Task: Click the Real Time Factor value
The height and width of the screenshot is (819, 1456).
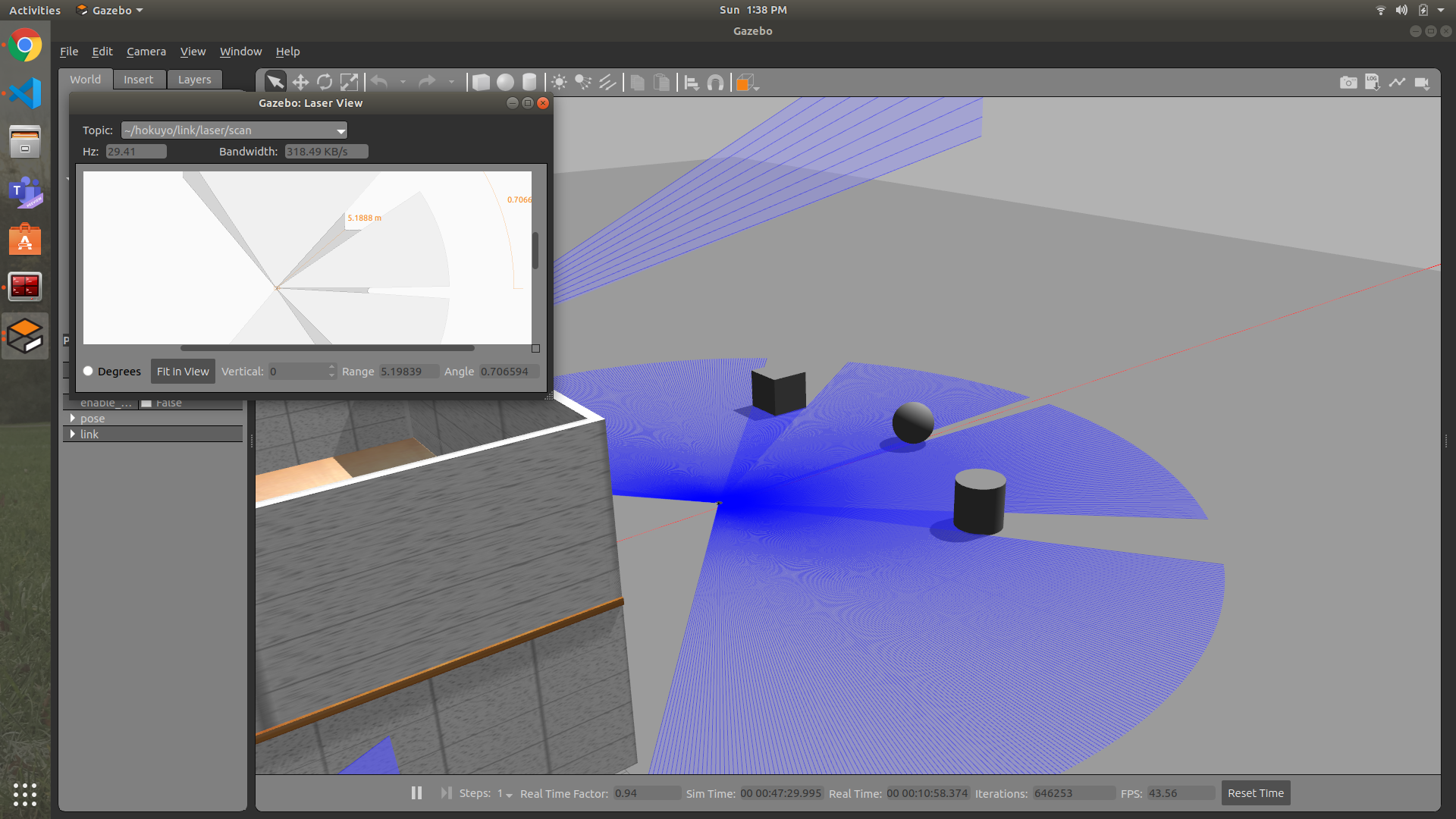Action: (646, 793)
